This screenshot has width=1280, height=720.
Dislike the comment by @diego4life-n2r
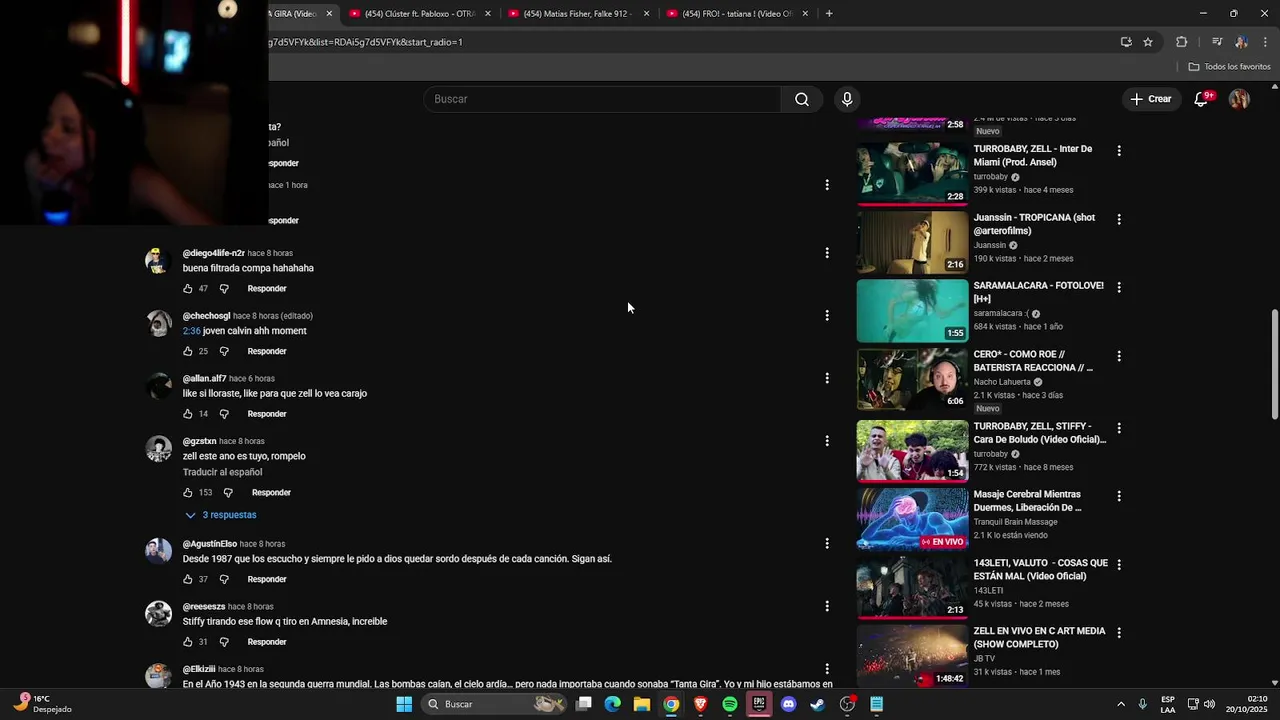pyautogui.click(x=224, y=289)
